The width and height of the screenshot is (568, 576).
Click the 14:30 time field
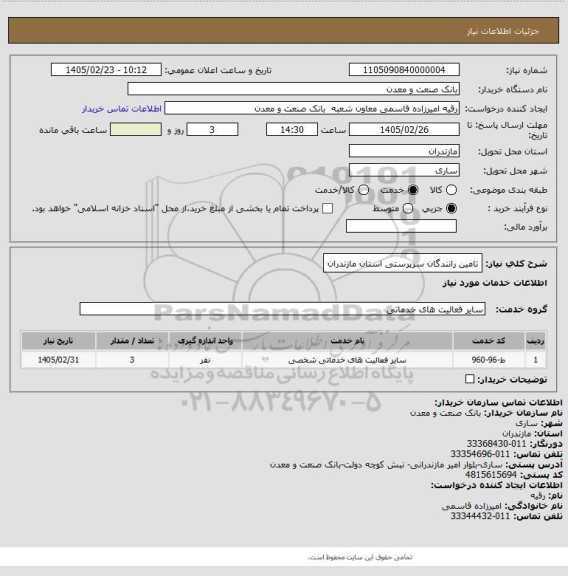click(292, 130)
